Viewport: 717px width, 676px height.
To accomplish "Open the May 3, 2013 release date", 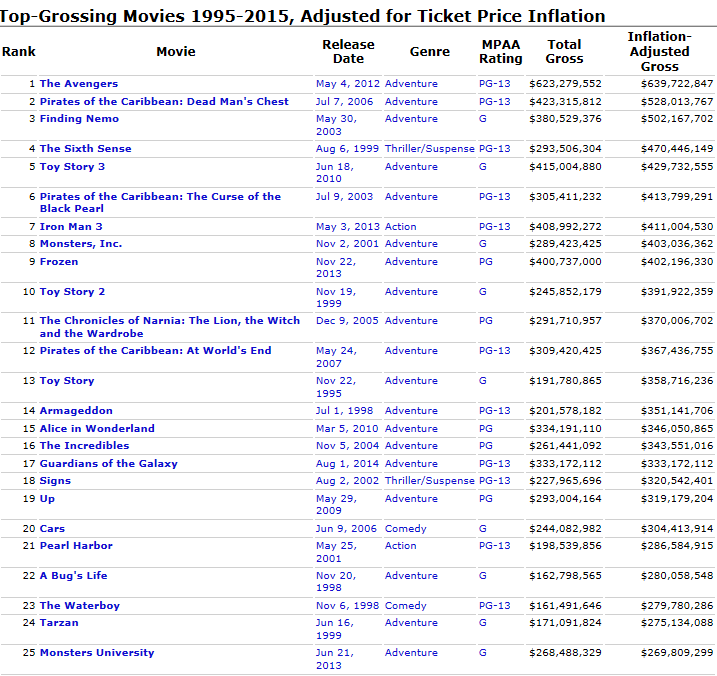I will click(348, 227).
